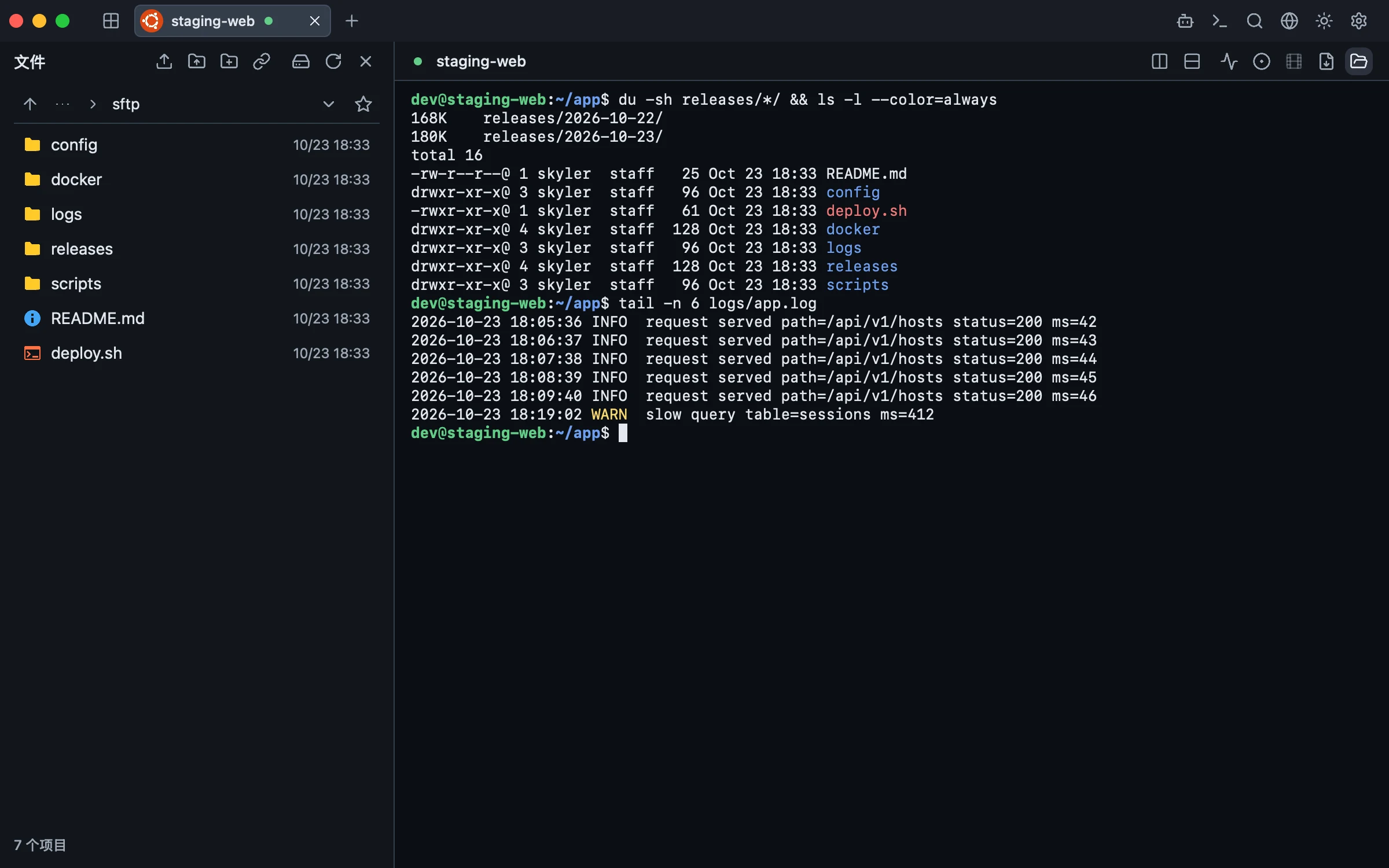Toggle light/dark theme sun icon
This screenshot has width=1389, height=868.
pyautogui.click(x=1324, y=21)
